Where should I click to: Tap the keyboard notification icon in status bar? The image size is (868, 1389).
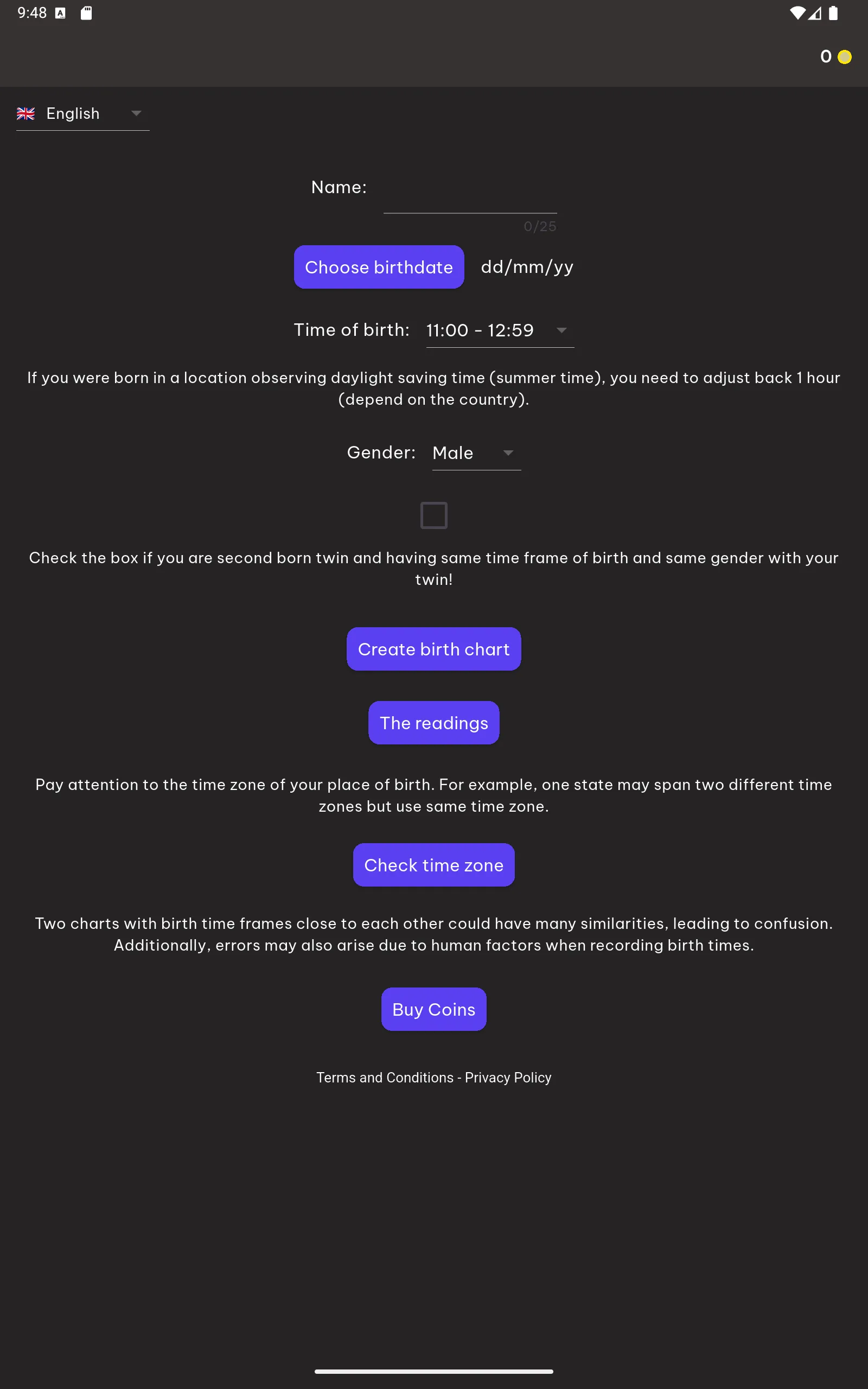click(x=60, y=13)
